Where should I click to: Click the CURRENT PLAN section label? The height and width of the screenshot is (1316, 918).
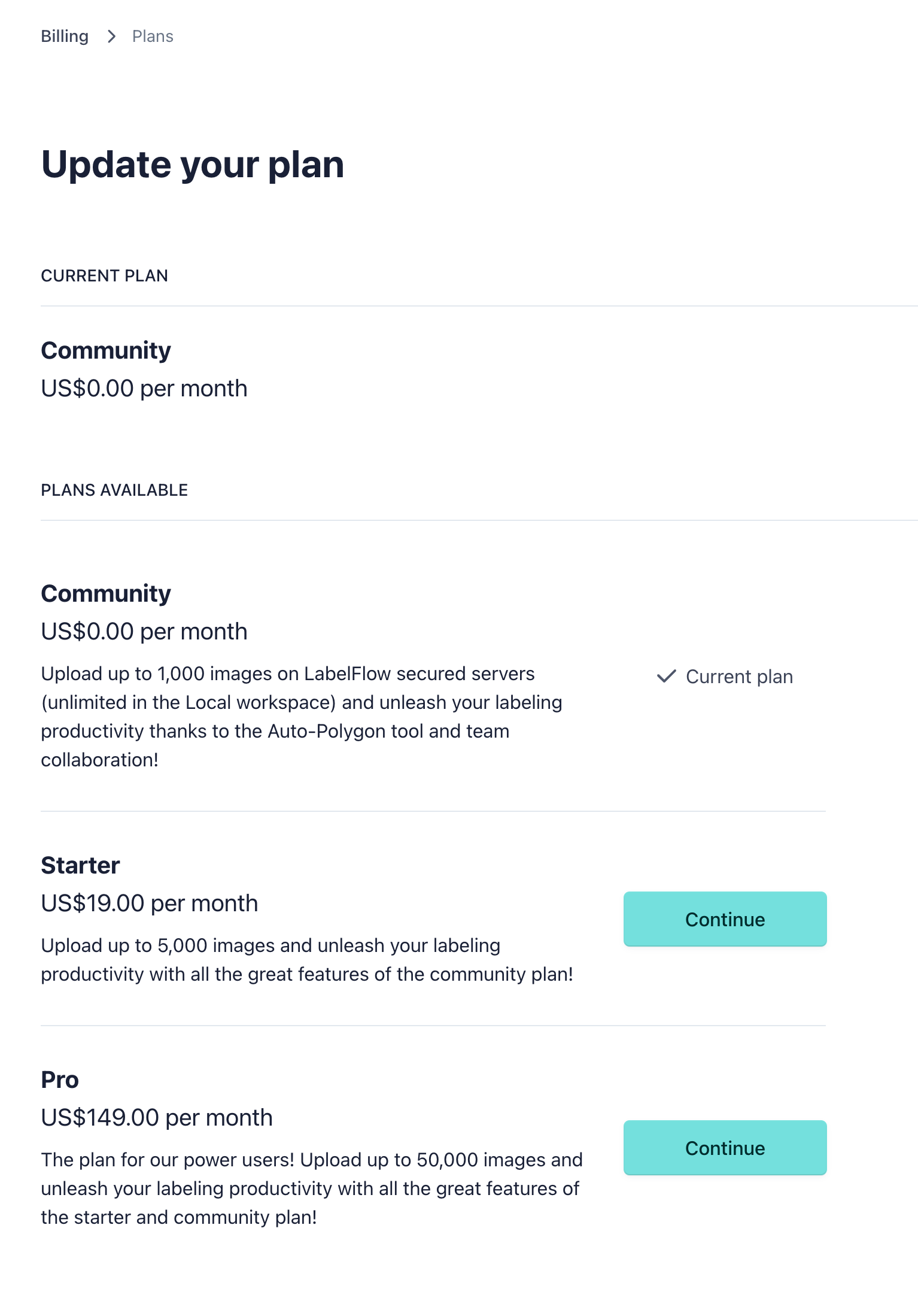[x=104, y=275]
